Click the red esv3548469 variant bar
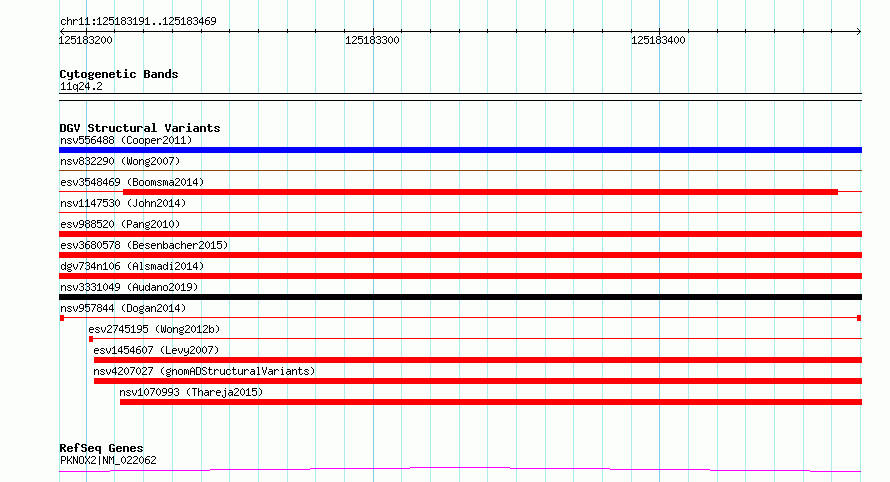This screenshot has height=482, width=890. (x=480, y=192)
